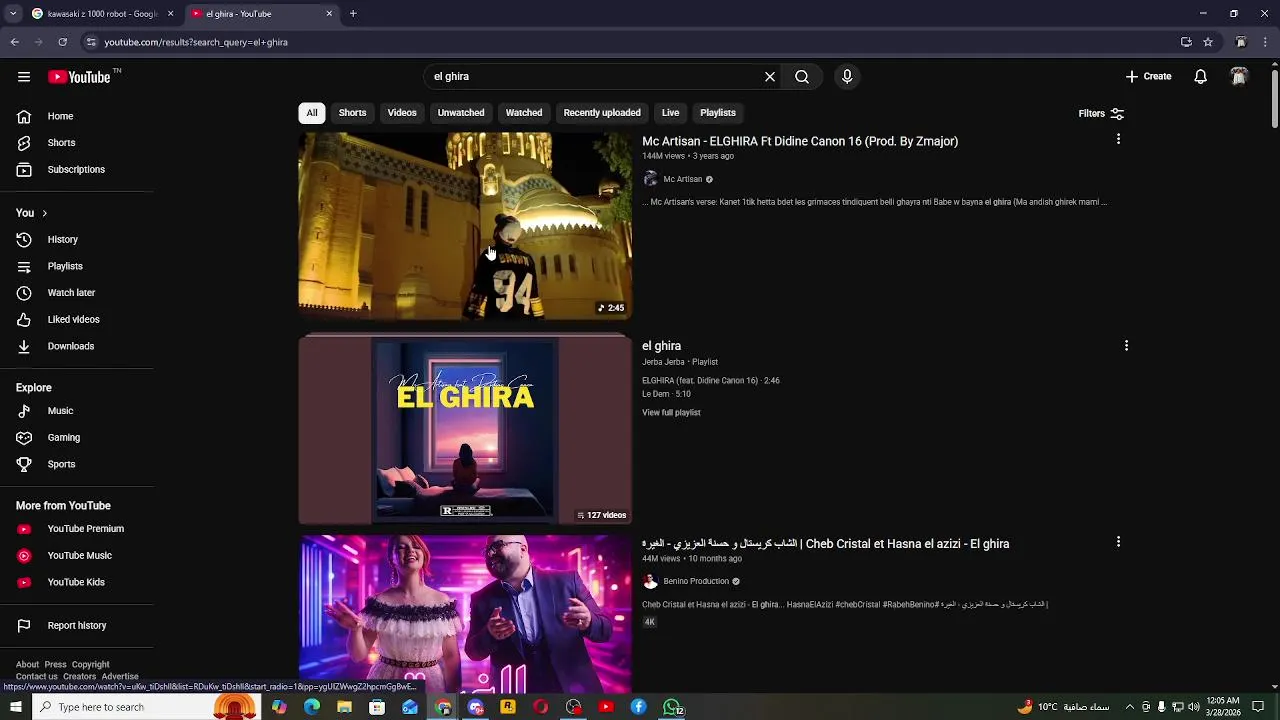Select the Playlists filter chip
The image size is (1280, 720).
coord(718,113)
